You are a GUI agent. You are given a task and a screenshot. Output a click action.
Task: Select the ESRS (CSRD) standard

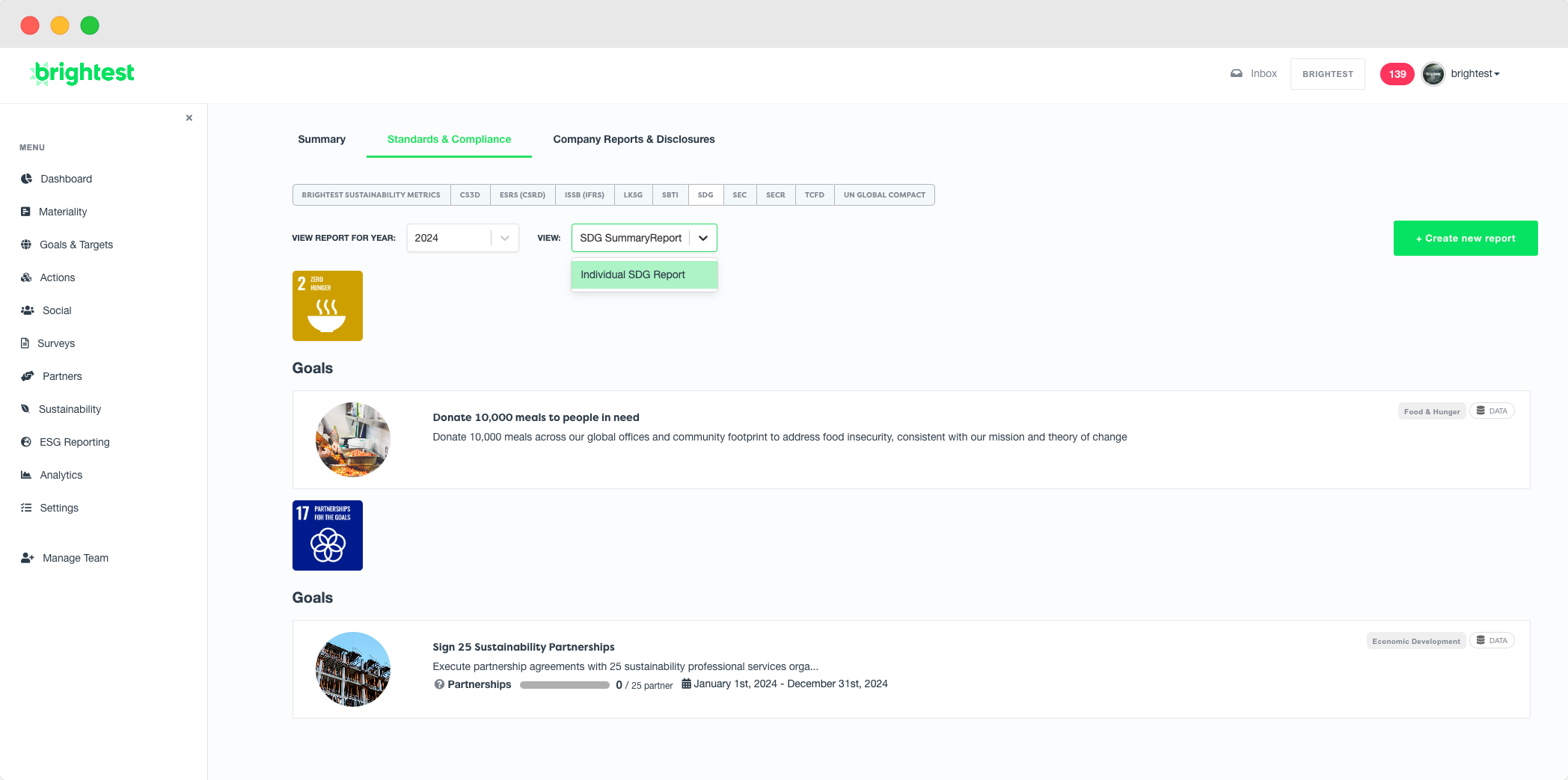pyautogui.click(x=522, y=194)
